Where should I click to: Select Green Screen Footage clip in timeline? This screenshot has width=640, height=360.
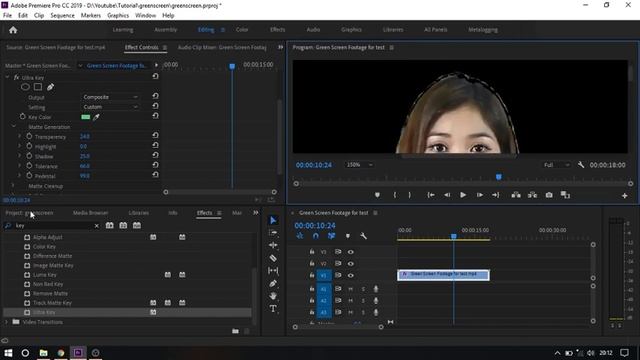[443, 275]
